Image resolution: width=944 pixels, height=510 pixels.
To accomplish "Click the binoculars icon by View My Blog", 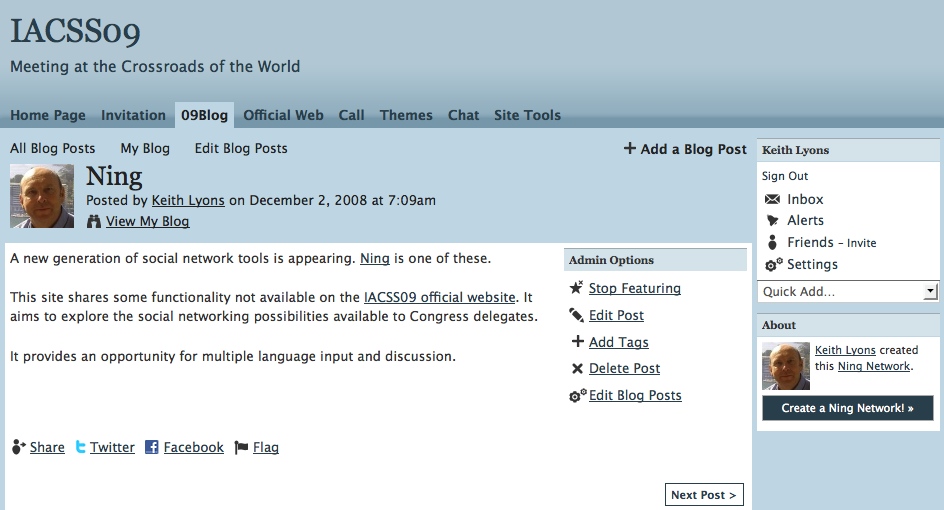I will (93, 222).
